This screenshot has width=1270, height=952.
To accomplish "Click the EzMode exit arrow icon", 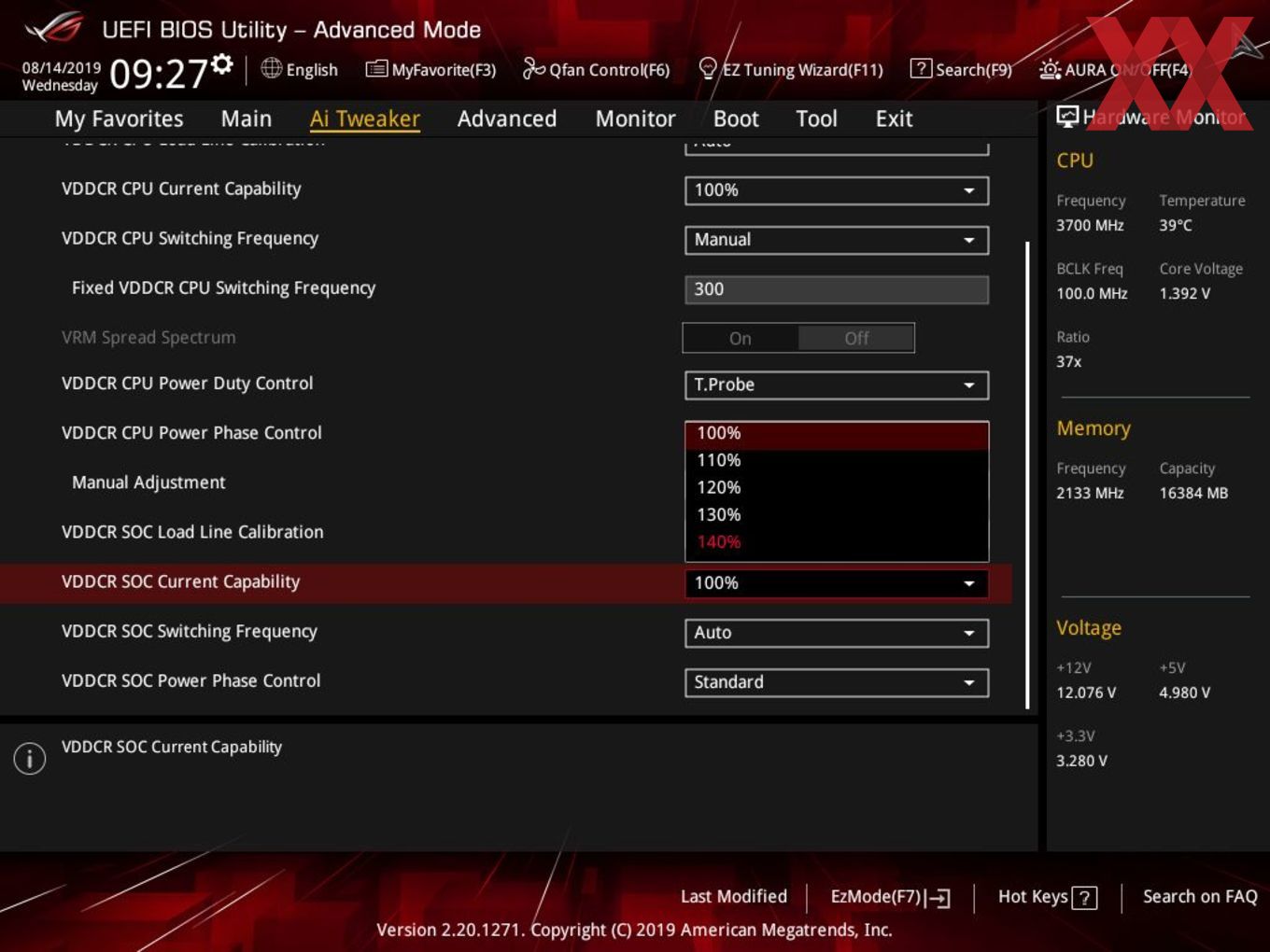I will pos(938,898).
